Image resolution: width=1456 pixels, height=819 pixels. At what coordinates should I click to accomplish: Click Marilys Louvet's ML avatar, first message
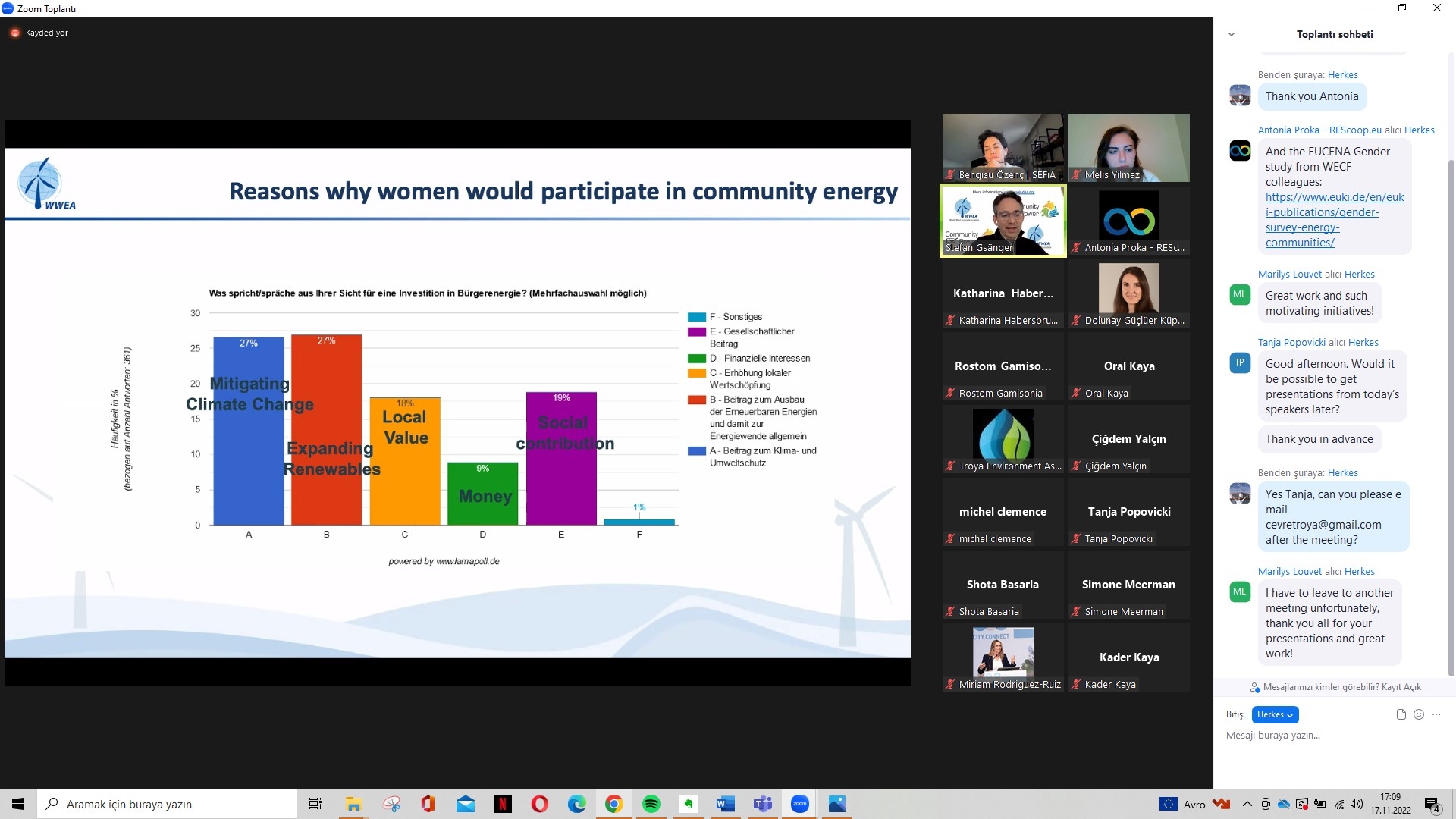click(1240, 294)
